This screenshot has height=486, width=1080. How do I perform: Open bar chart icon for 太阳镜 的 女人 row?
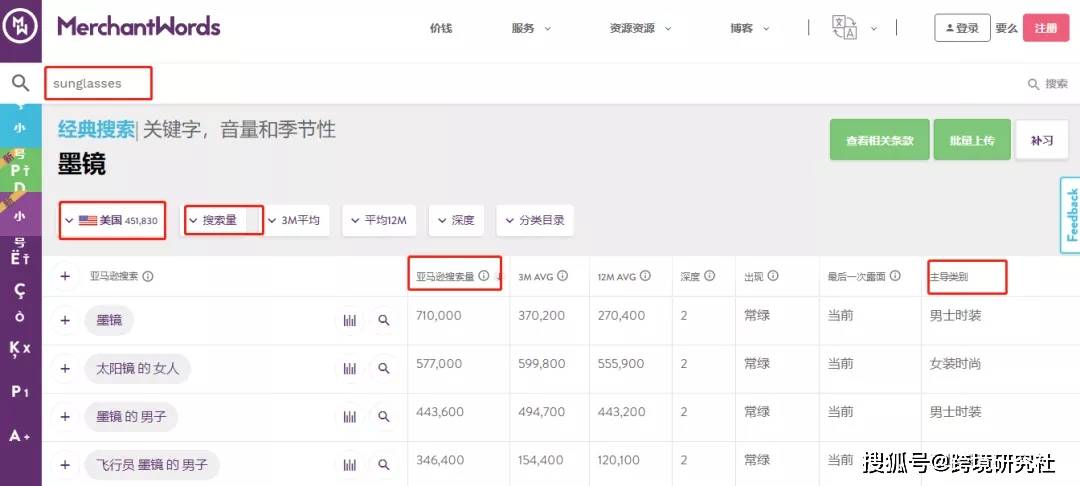point(350,369)
